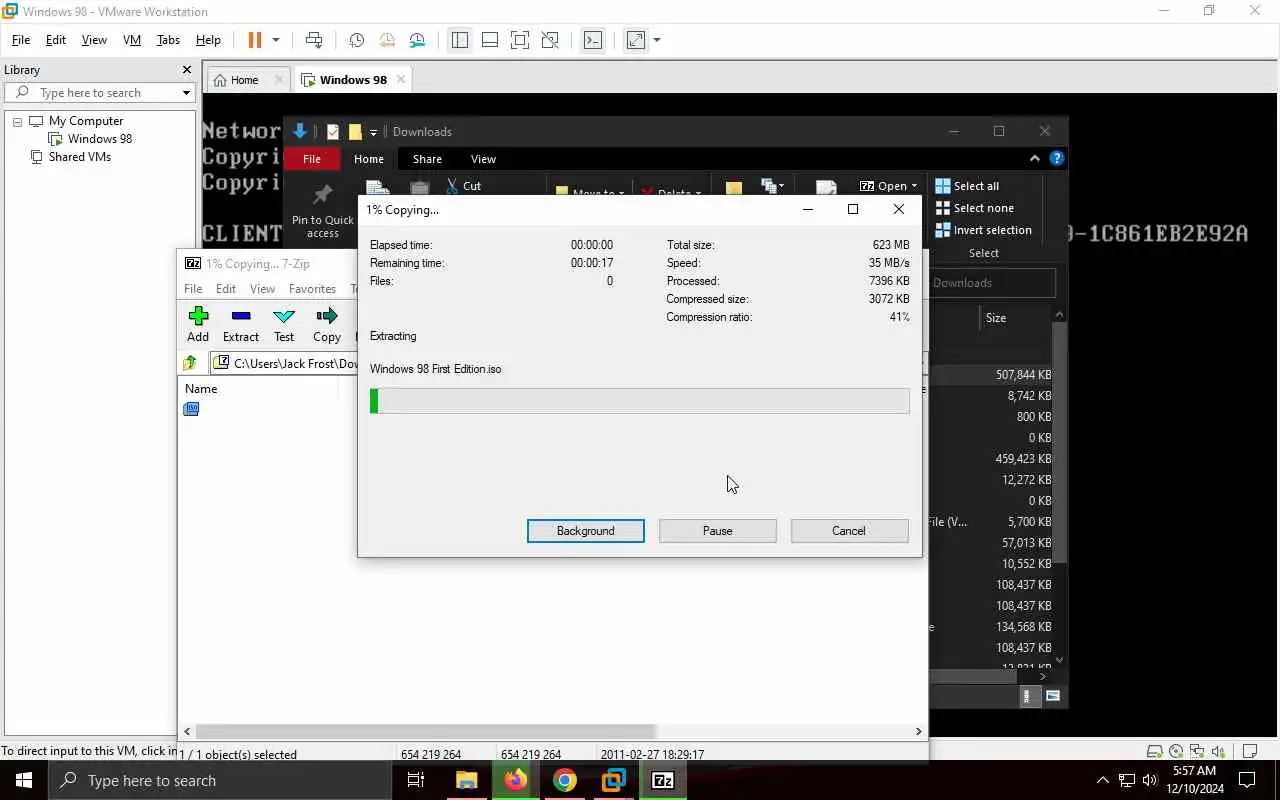
Task: Toggle console view in VMware toolbar
Action: coord(593,40)
